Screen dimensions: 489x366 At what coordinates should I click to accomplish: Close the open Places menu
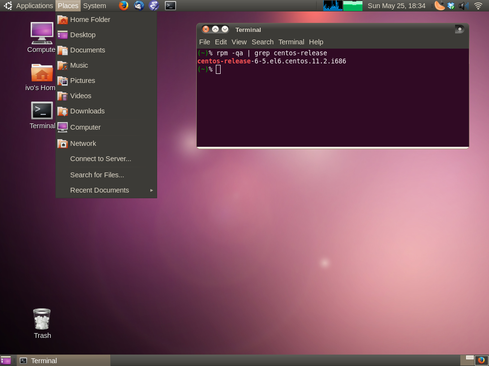click(68, 6)
